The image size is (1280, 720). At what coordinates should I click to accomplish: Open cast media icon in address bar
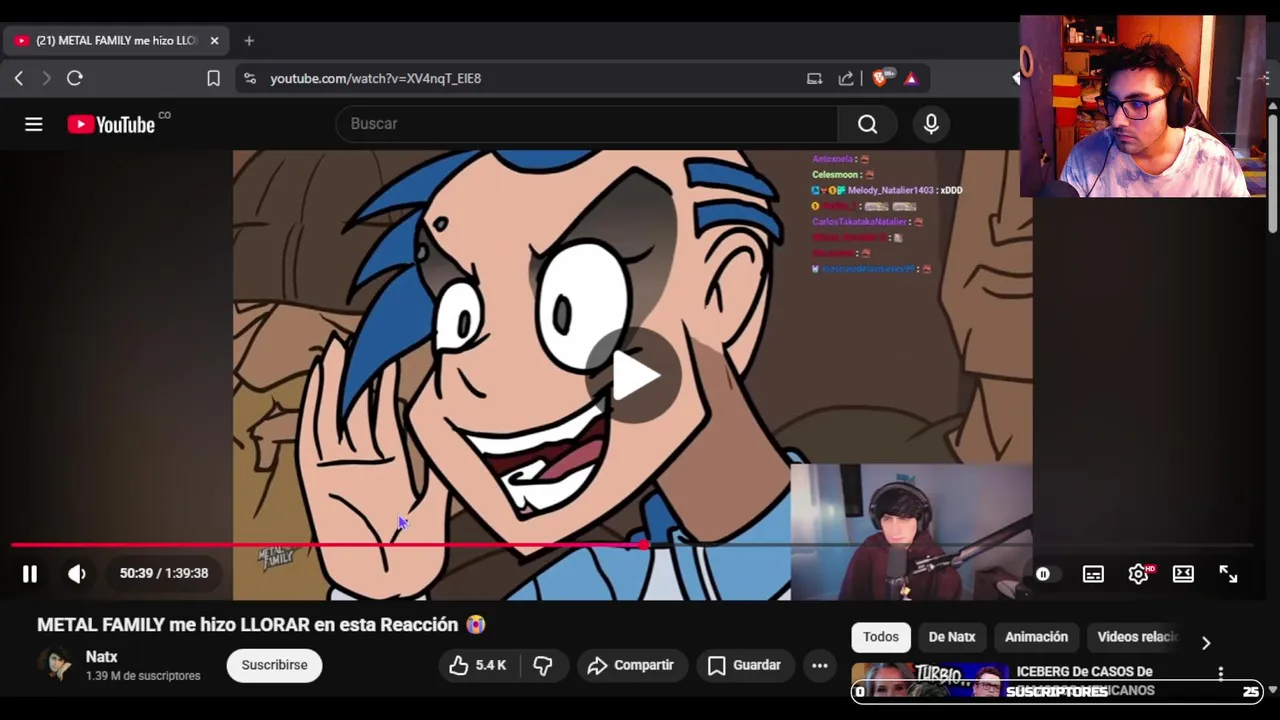pos(814,78)
